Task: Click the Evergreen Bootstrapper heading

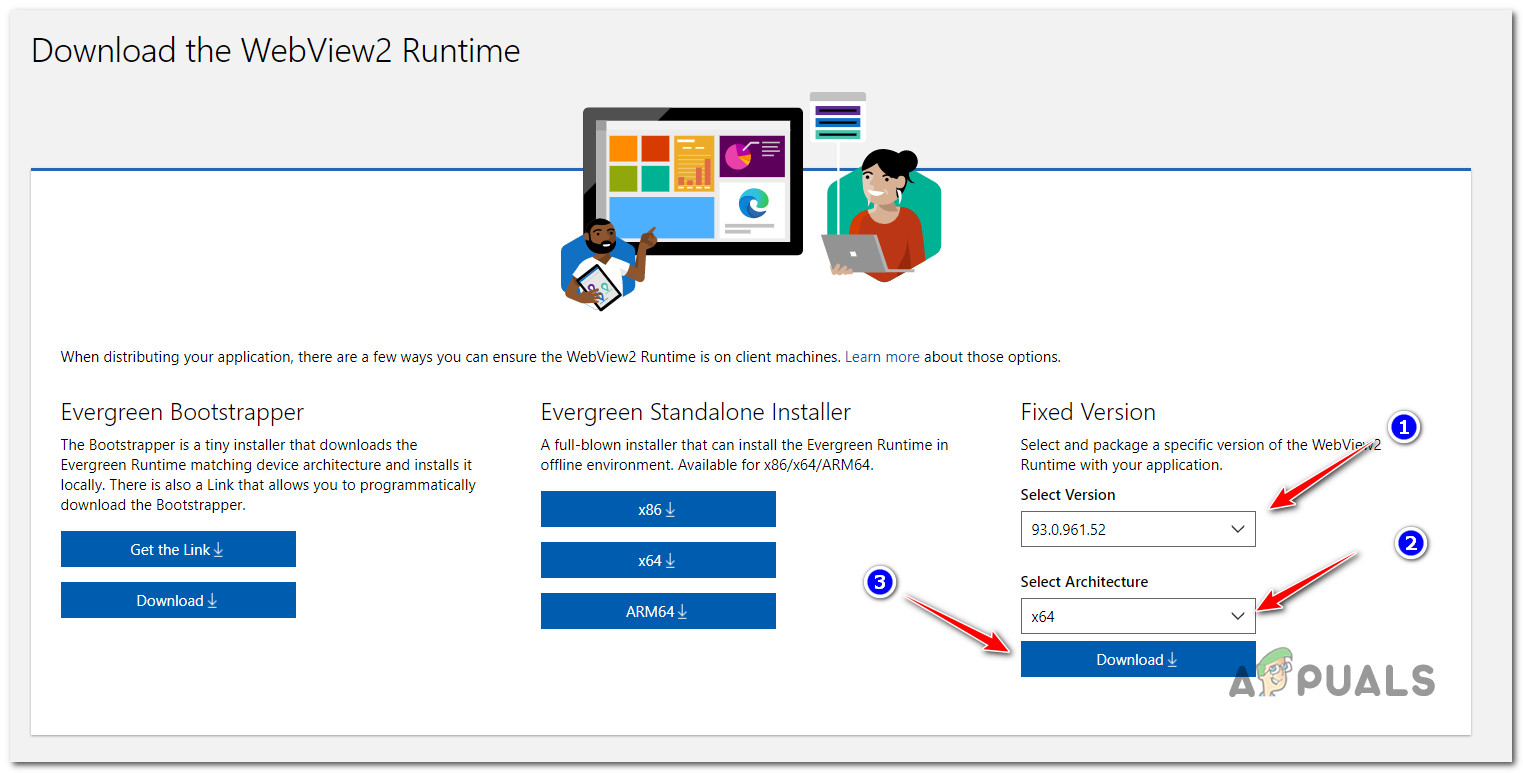Action: (182, 412)
